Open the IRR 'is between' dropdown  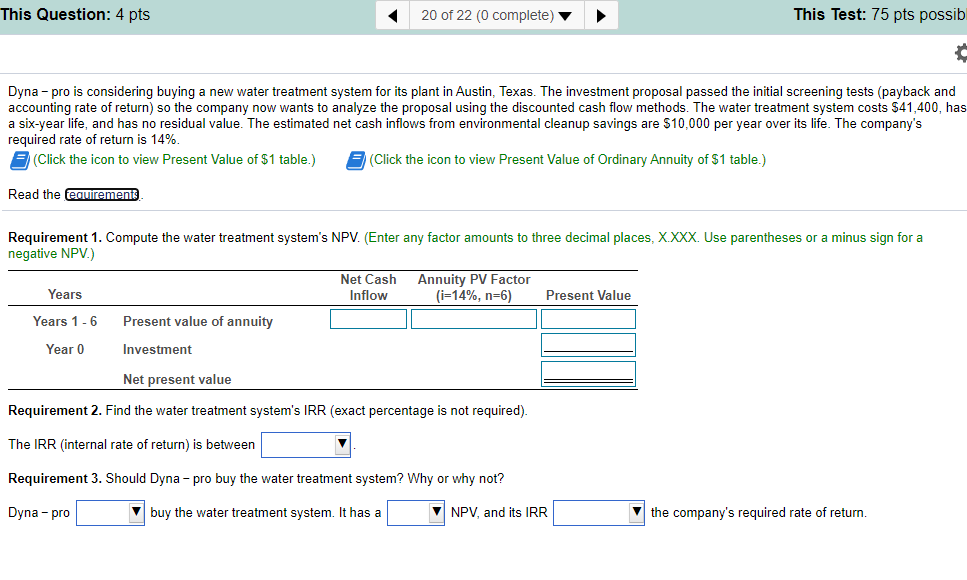click(x=306, y=445)
